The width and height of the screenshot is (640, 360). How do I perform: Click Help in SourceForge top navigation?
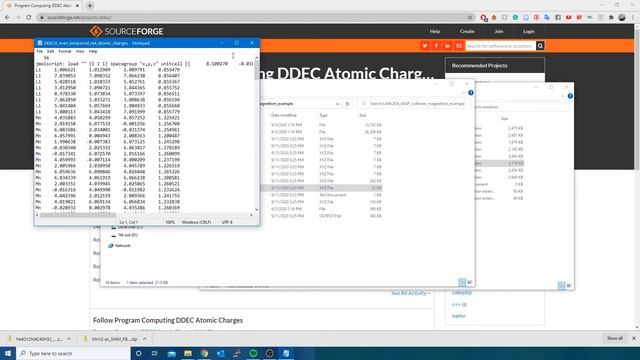pos(435,31)
